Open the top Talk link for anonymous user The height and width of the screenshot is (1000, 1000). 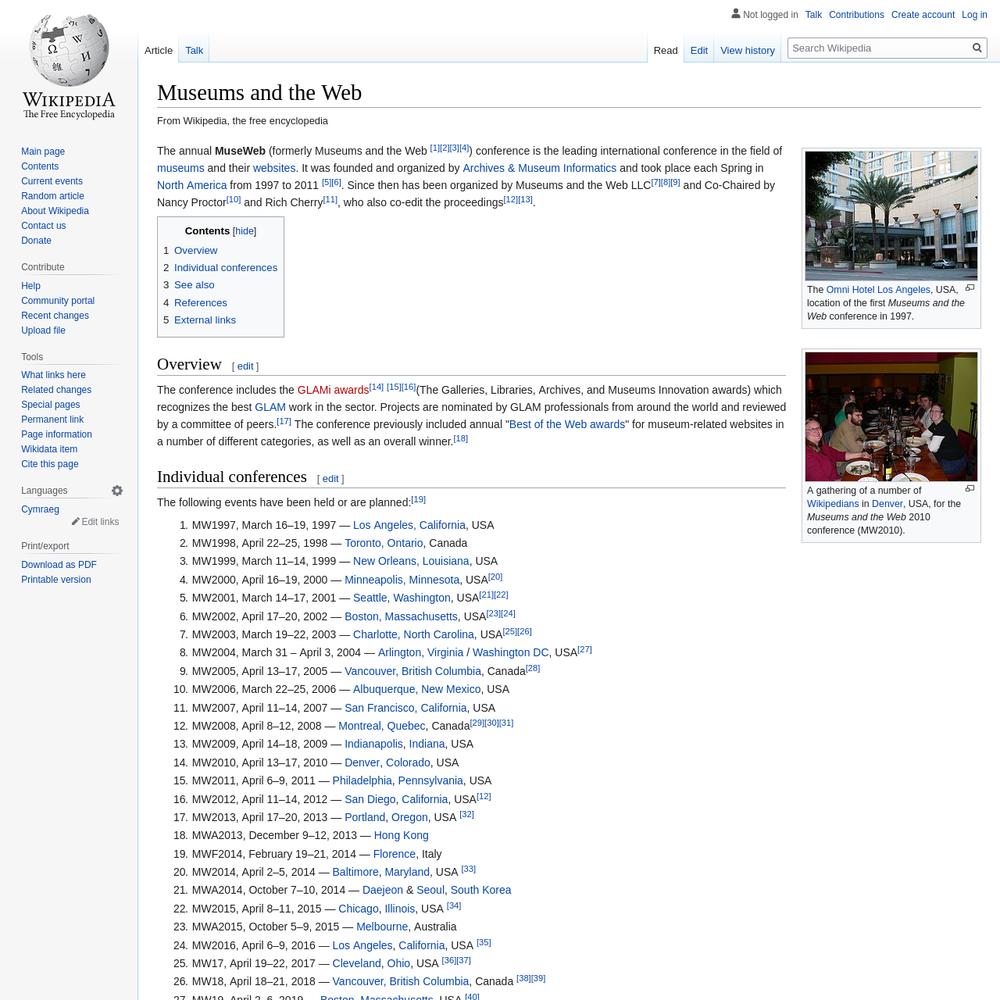coord(813,15)
